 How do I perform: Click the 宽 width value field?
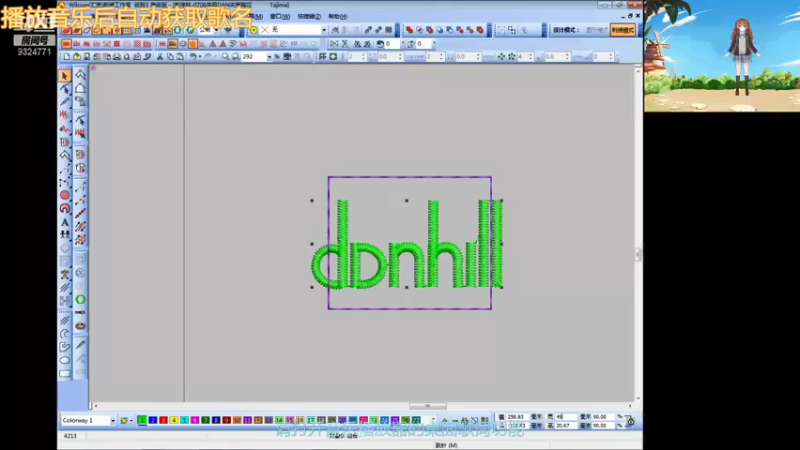566,417
